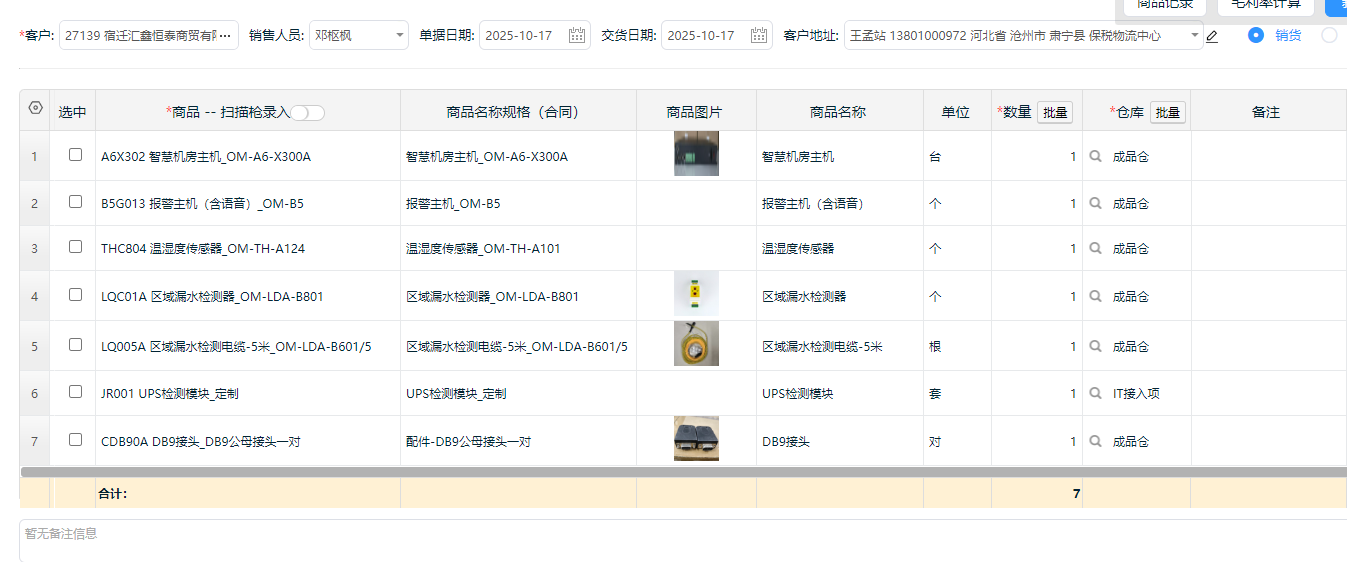Click the 批量 button next to 仓库
This screenshot has height=562, width=1347.
[1168, 113]
